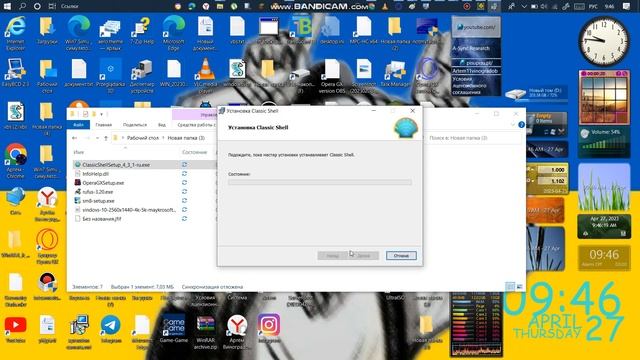Expand the Explorer ribbon chevron
The image size is (640, 360).
point(513,124)
